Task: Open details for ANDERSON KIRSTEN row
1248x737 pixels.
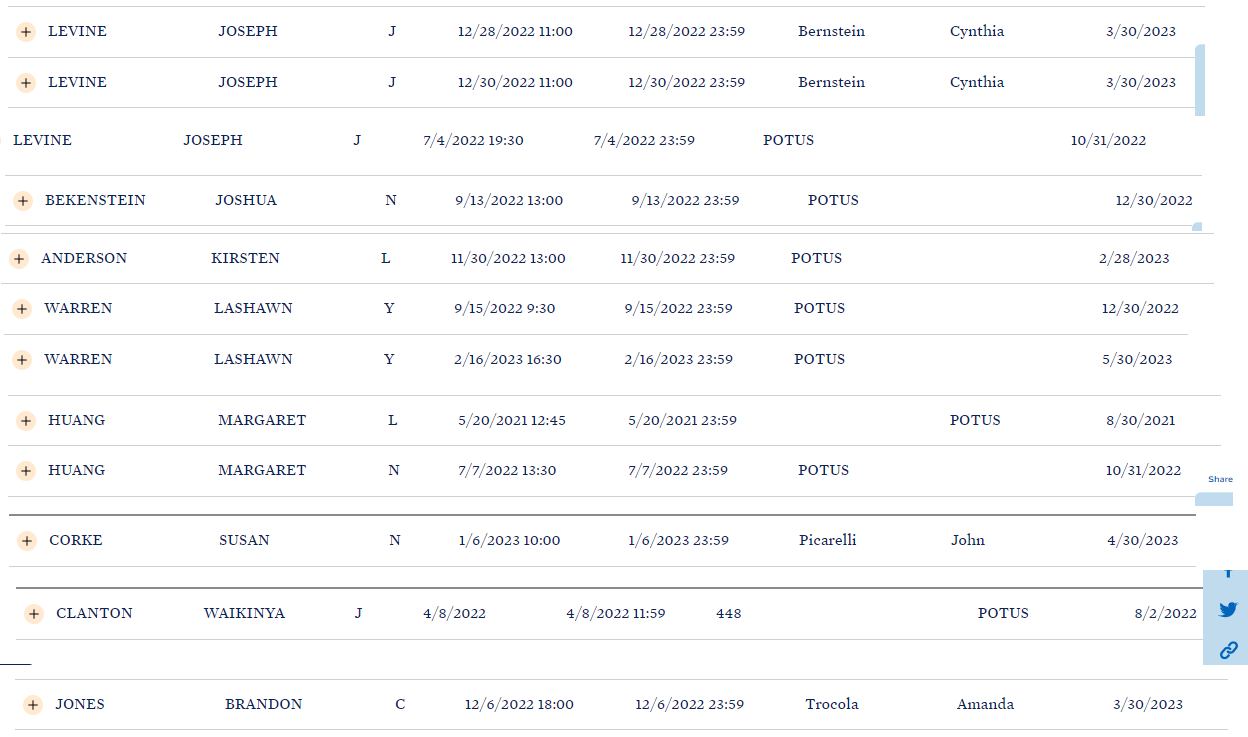Action: 19,259
